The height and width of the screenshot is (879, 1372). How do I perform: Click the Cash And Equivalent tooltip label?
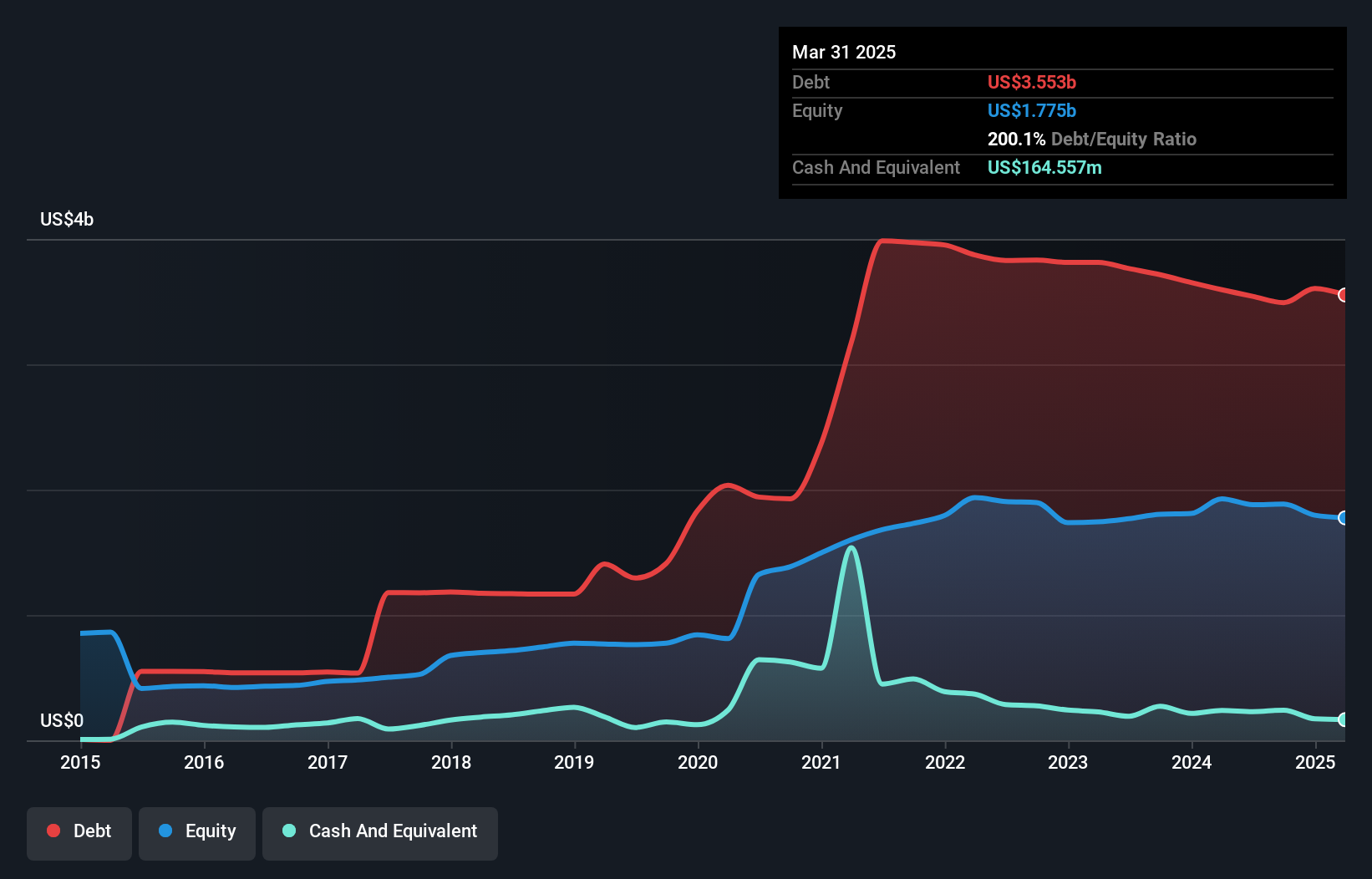click(876, 167)
